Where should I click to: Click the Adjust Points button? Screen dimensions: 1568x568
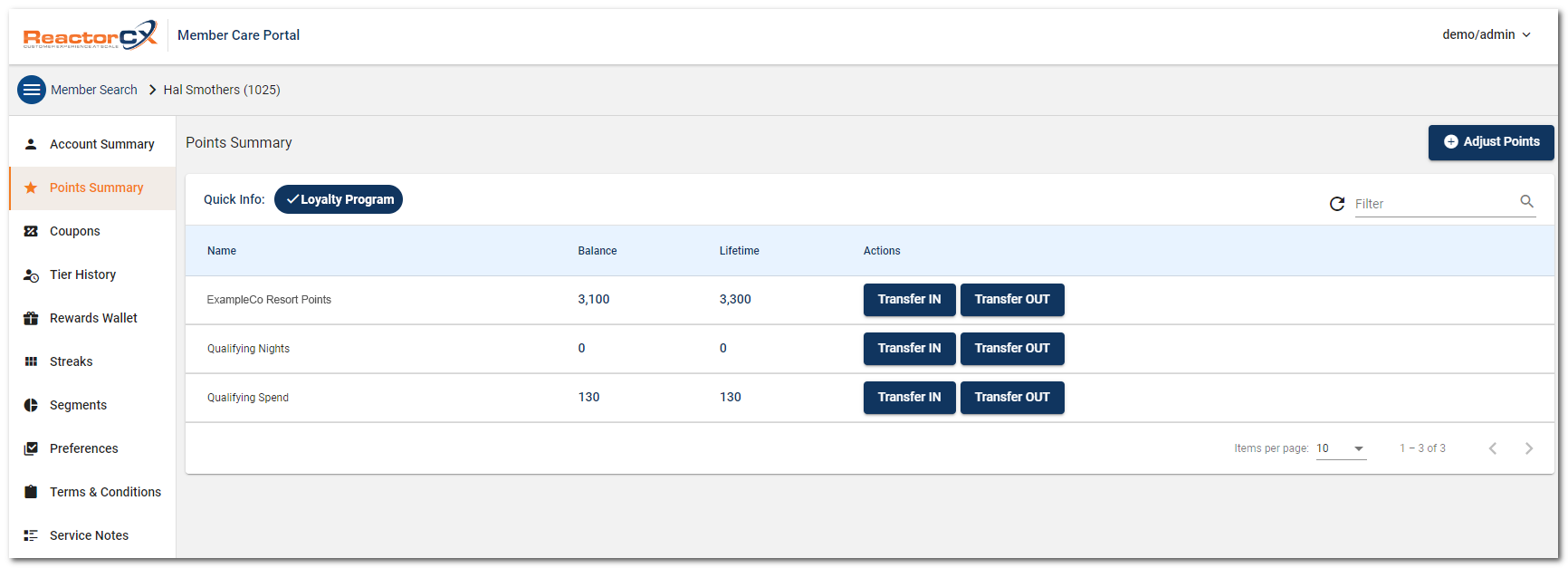coord(1490,142)
